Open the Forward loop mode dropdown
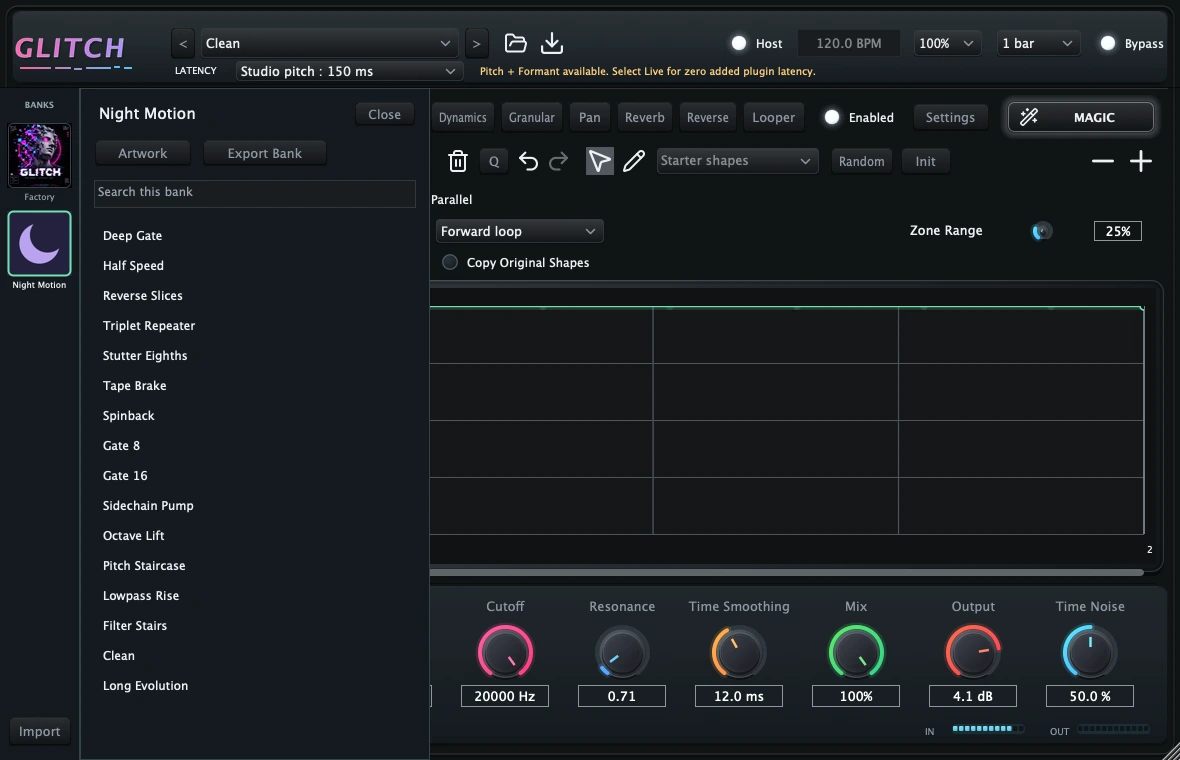Image resolution: width=1180 pixels, height=760 pixels. (519, 231)
